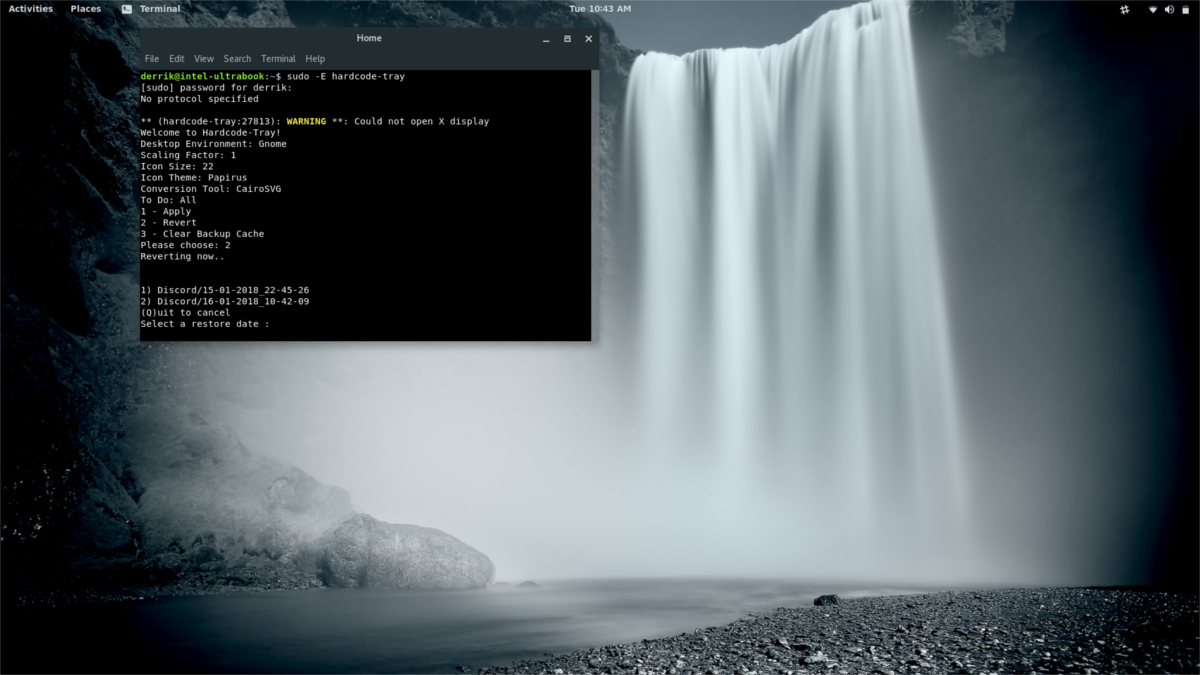
Task: Click the "Icon Size: 22" line
Action: point(177,166)
